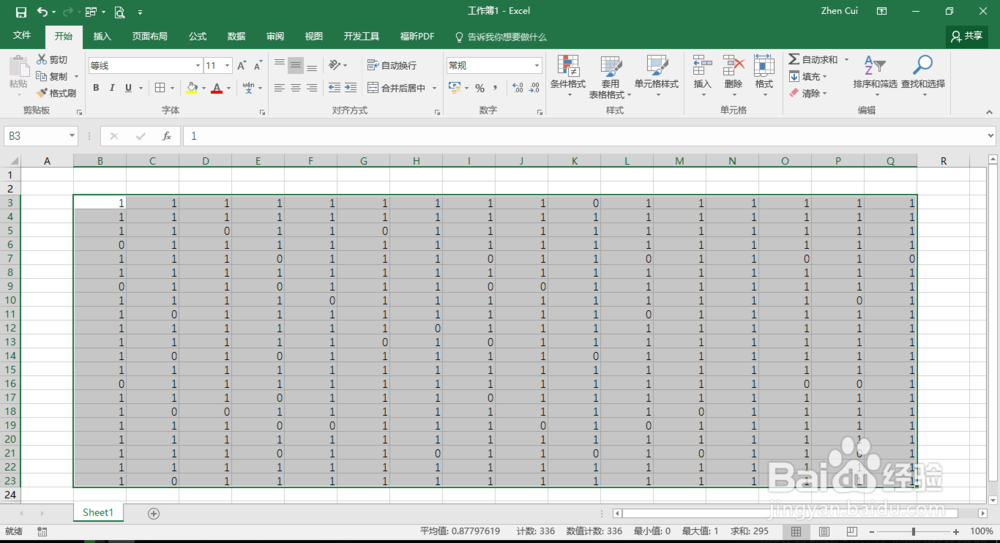Open print preview from quick access toolbar
1000x543 pixels.
pyautogui.click(x=119, y=11)
